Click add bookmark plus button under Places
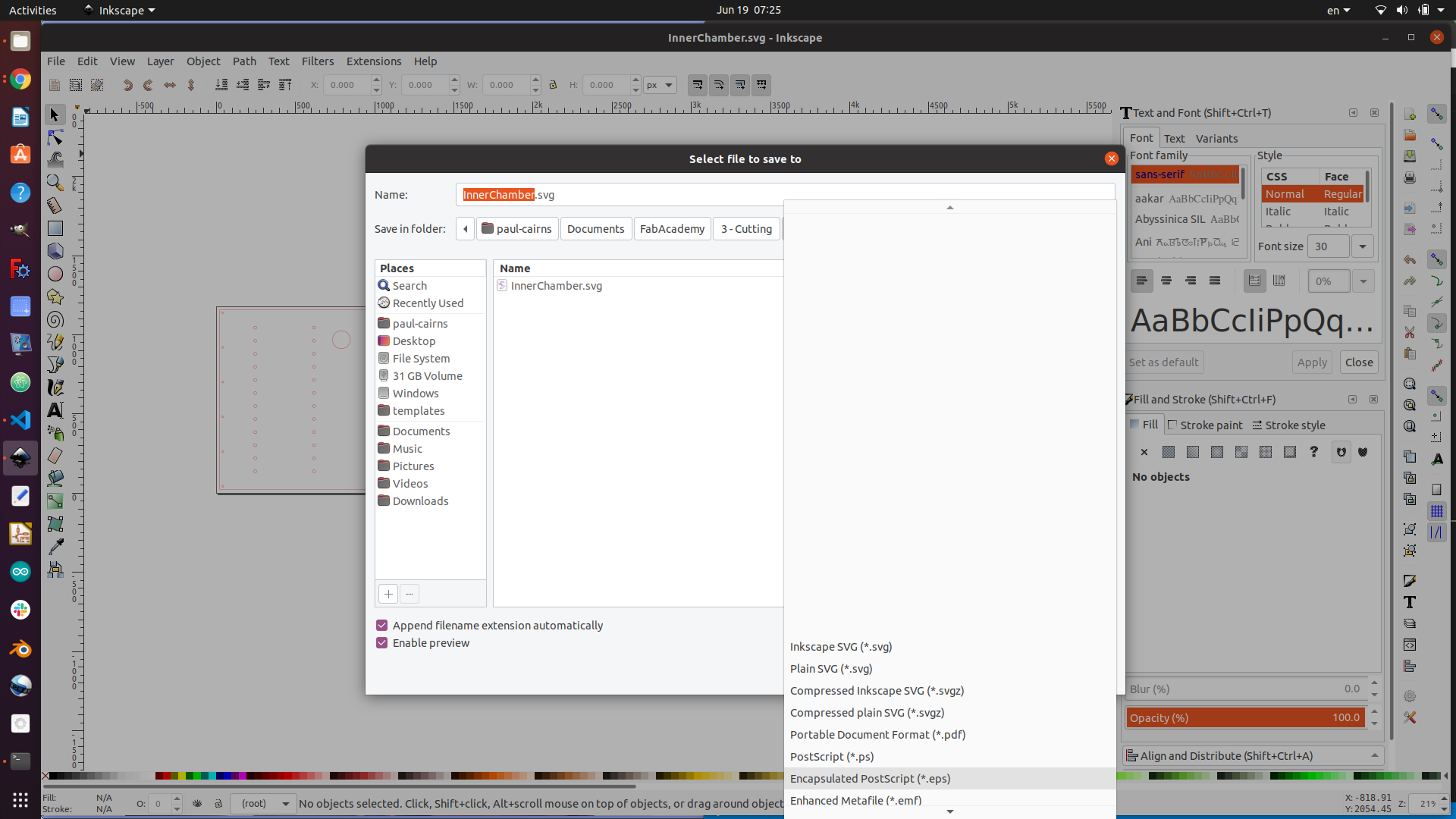 388,594
